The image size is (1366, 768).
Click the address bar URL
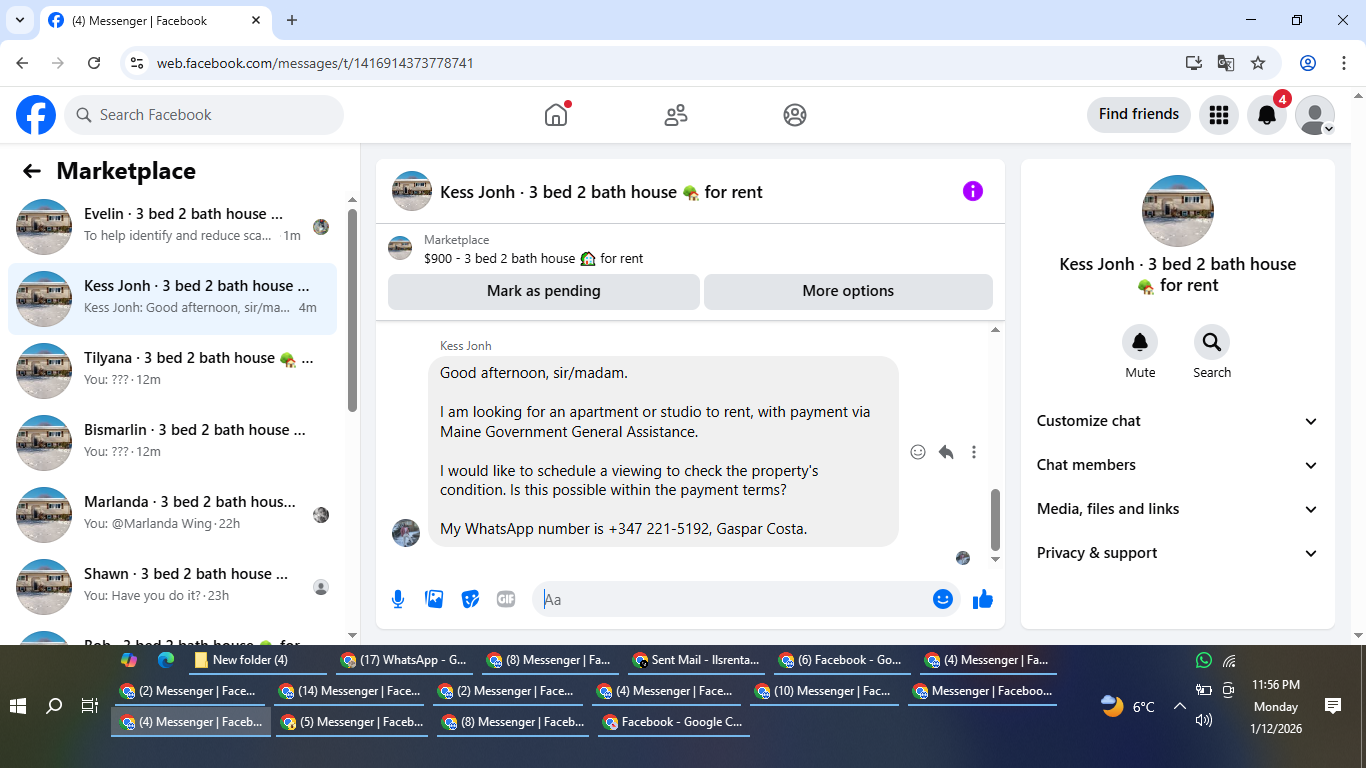[315, 63]
